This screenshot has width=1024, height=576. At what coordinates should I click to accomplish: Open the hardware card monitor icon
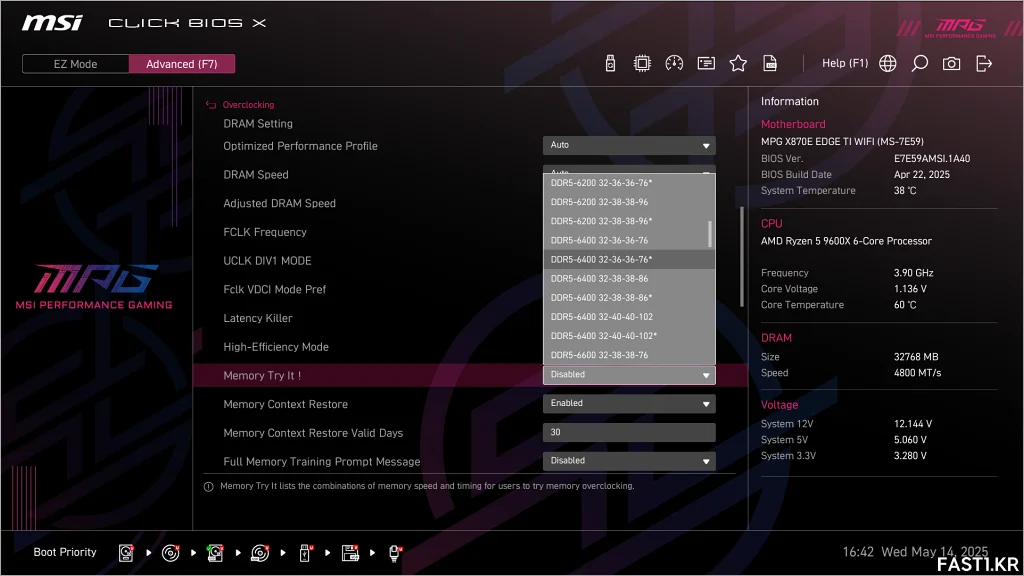tap(706, 63)
